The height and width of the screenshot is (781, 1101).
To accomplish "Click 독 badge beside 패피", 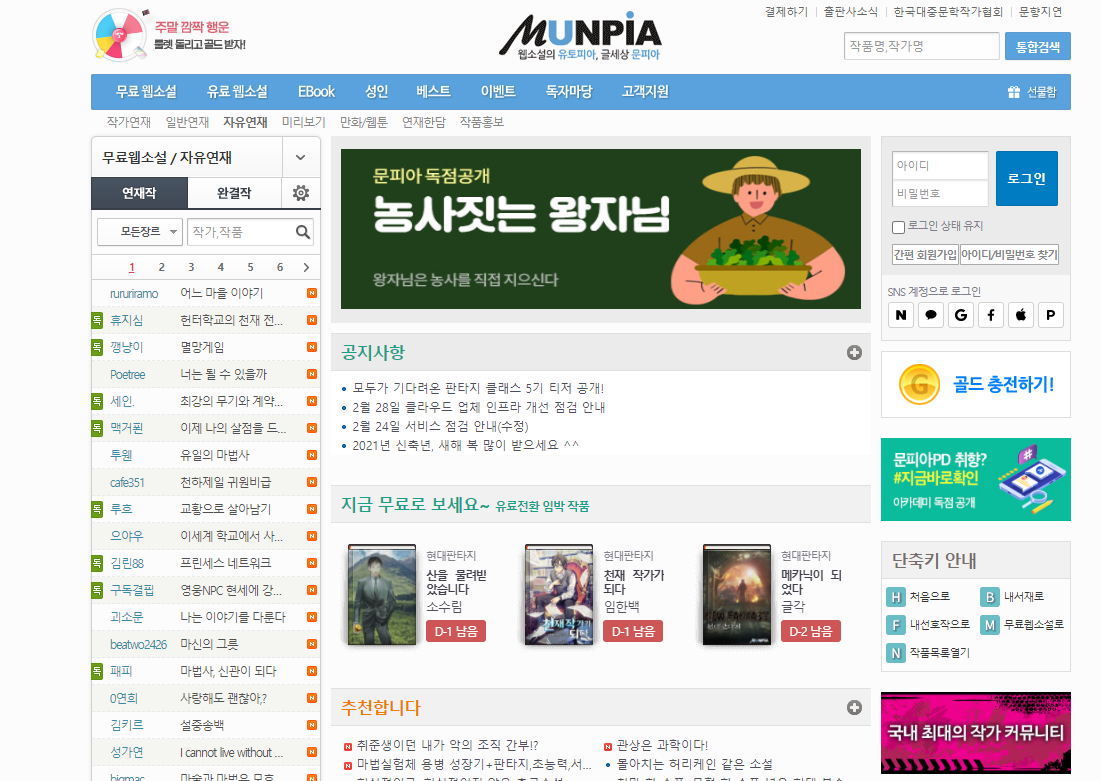I will coord(97,671).
